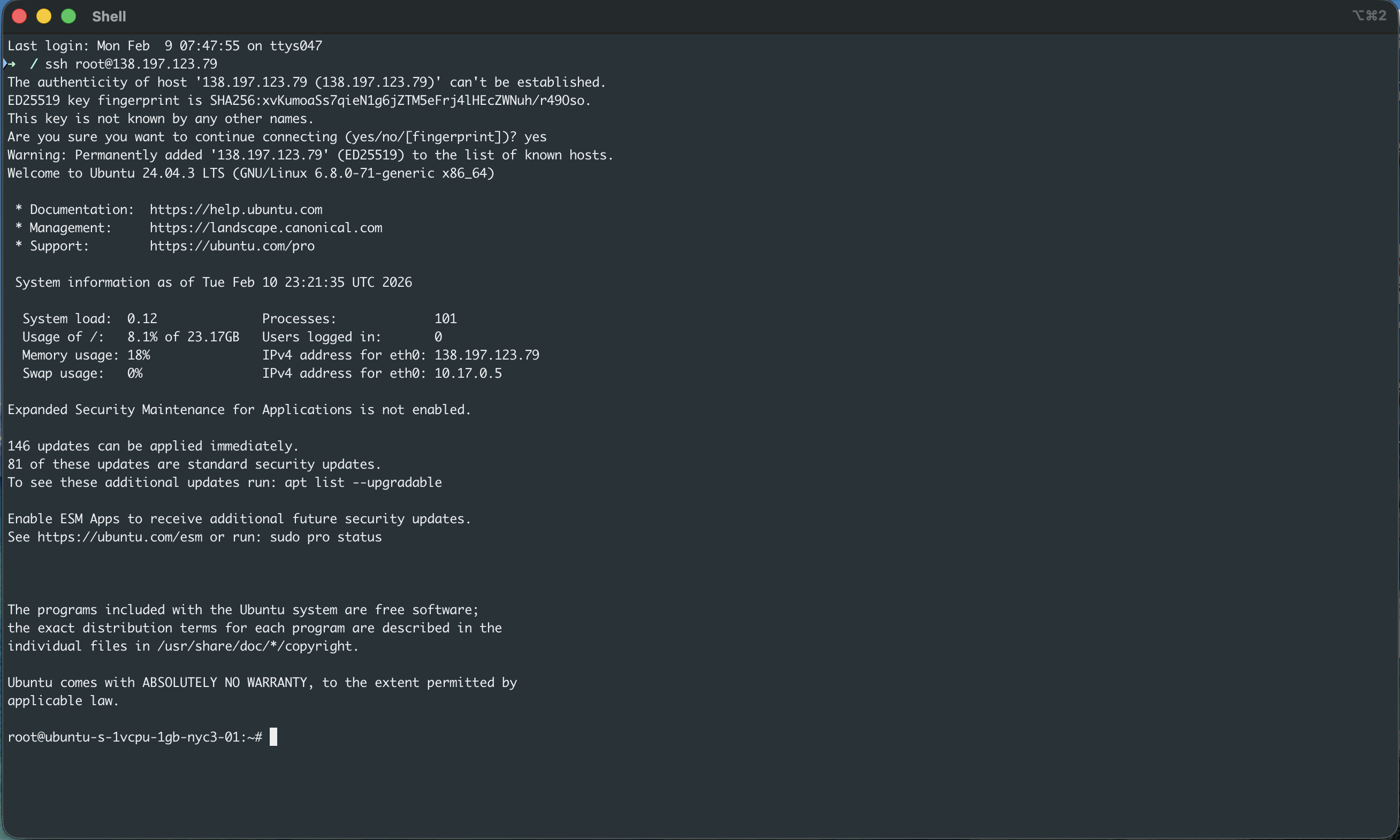
Task: Minimize the Shell window with yellow button
Action: click(x=44, y=17)
